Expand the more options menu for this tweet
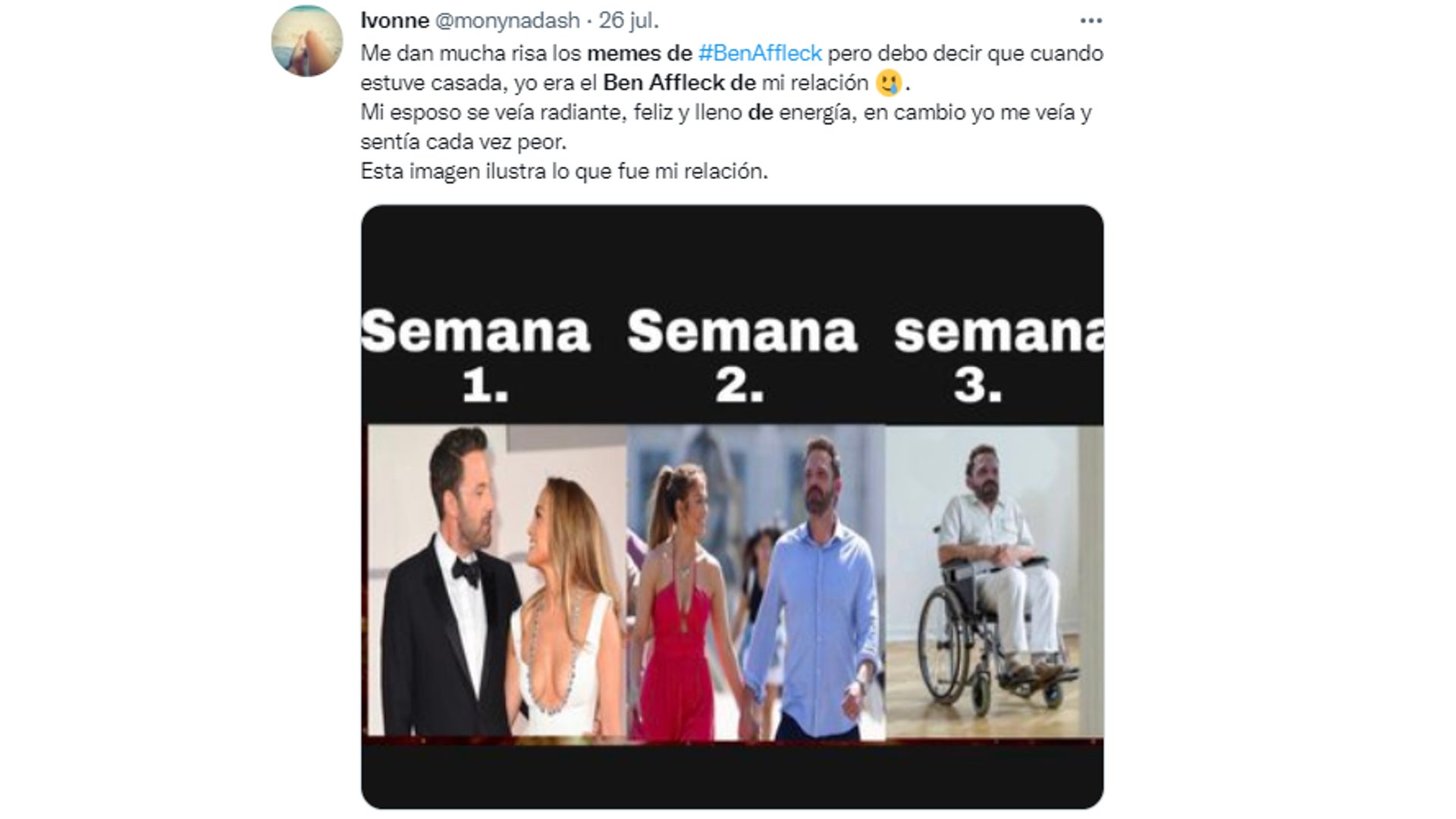The width and height of the screenshot is (1456, 819). (x=1094, y=22)
